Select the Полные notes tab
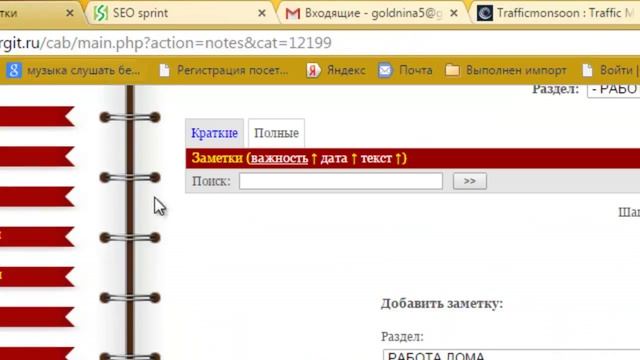This screenshot has width=640, height=360. tap(276, 133)
